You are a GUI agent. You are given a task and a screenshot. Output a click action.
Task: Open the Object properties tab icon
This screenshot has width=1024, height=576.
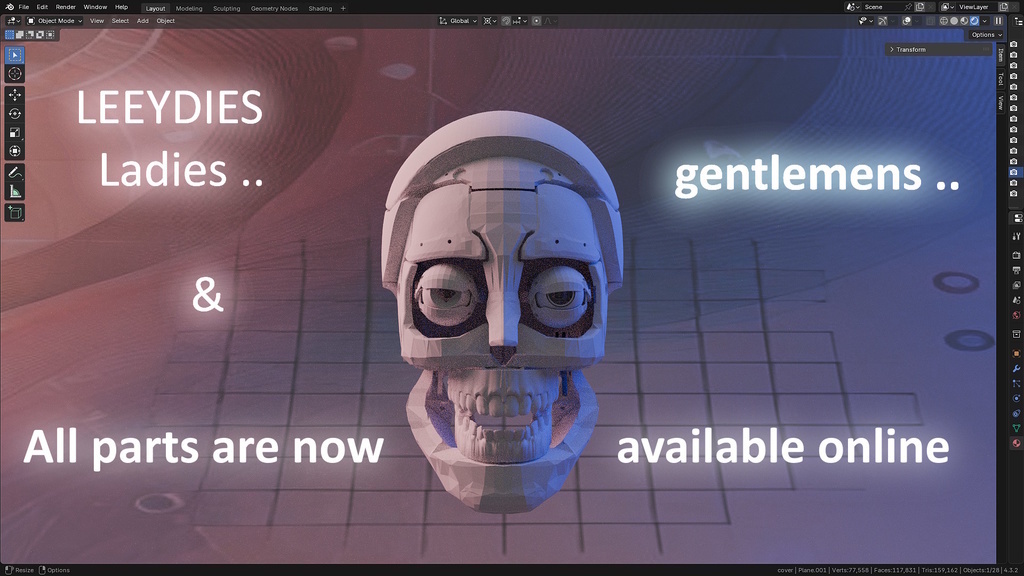(1016, 353)
